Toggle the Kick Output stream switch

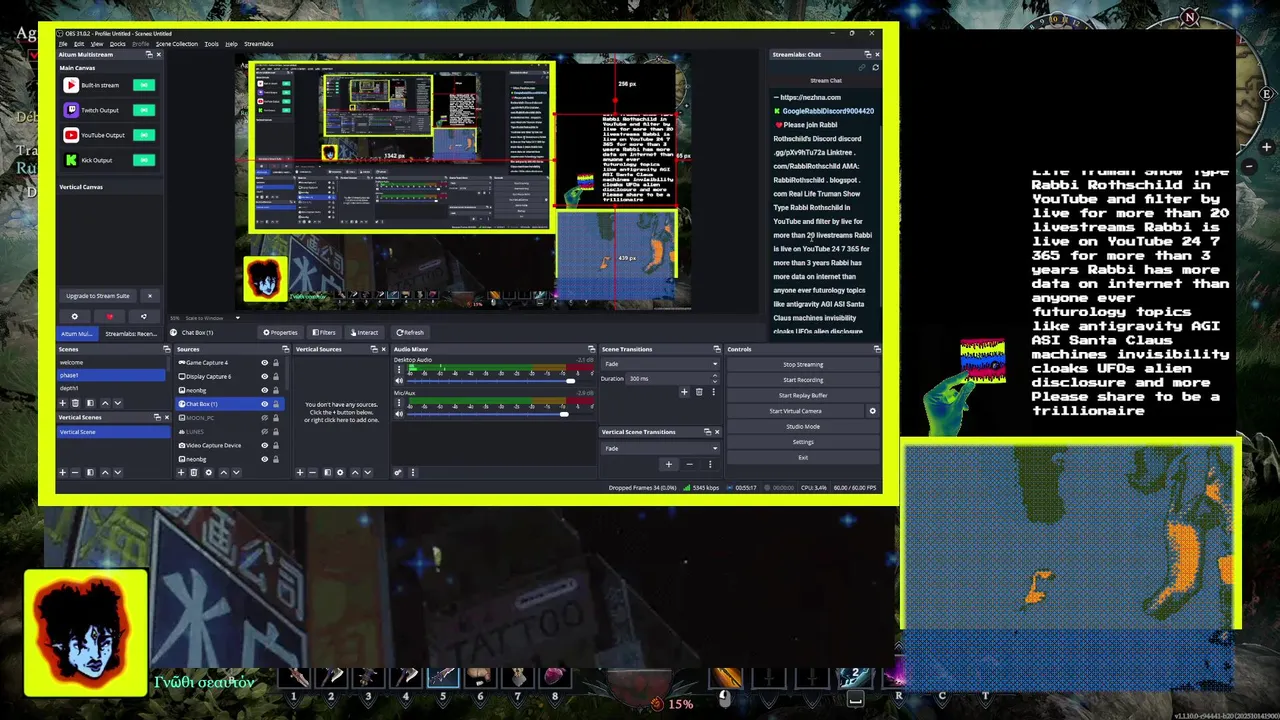coord(144,160)
